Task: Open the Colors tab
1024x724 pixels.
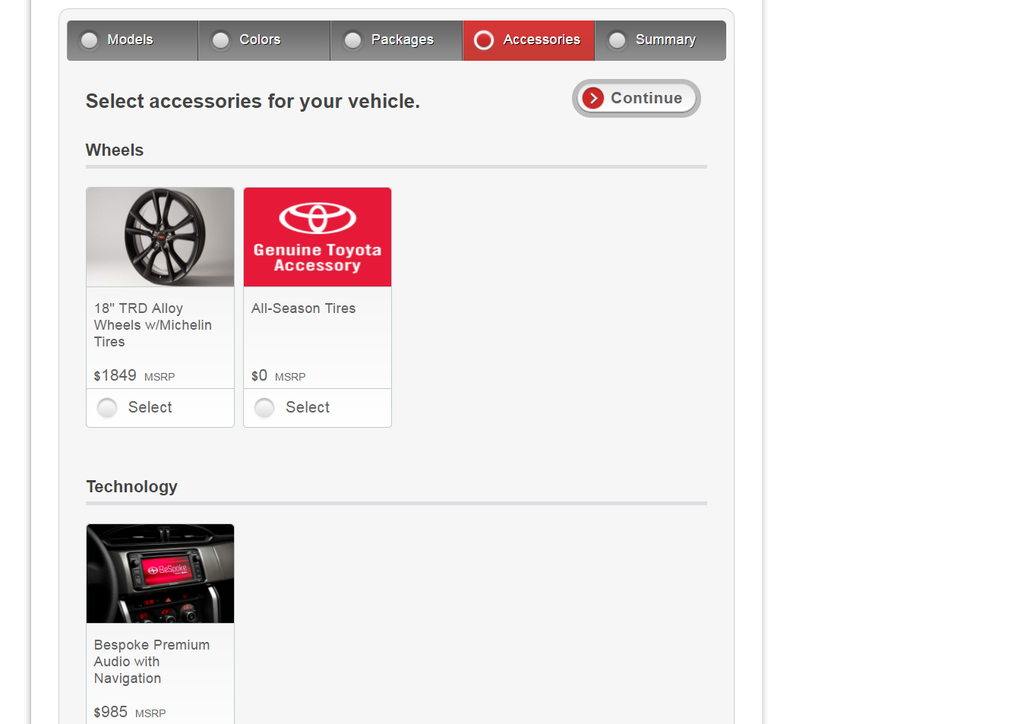Action: (x=260, y=40)
